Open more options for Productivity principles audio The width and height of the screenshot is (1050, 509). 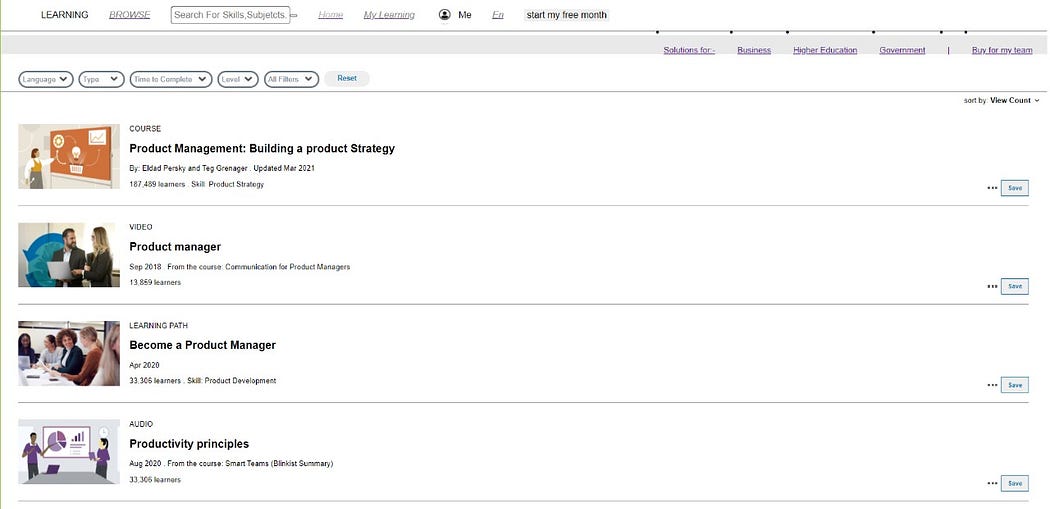[x=992, y=484]
